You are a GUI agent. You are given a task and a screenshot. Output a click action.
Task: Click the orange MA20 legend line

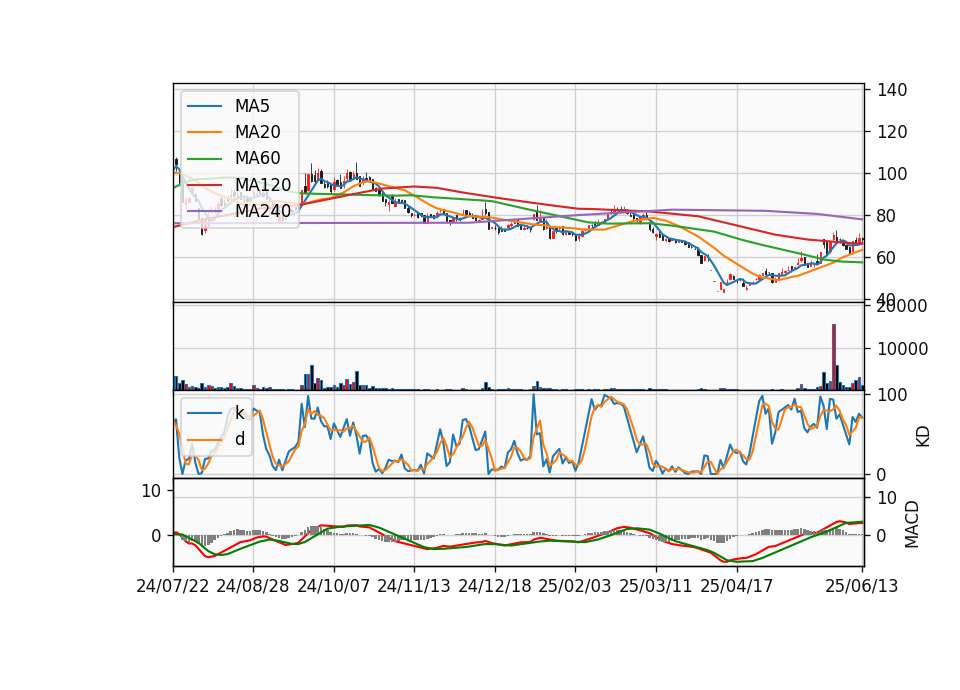(x=204, y=132)
